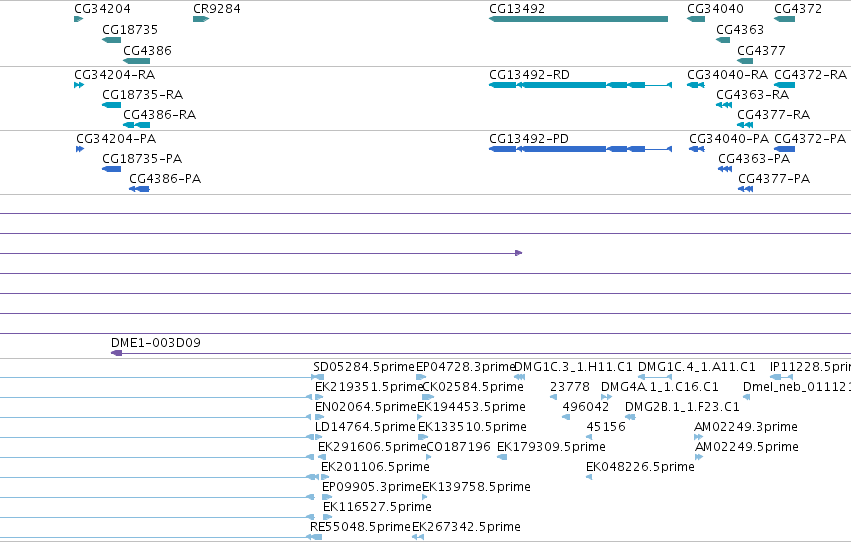851x542 pixels.
Task: Open the EP04728.3prime EST label
Action: tap(465, 367)
